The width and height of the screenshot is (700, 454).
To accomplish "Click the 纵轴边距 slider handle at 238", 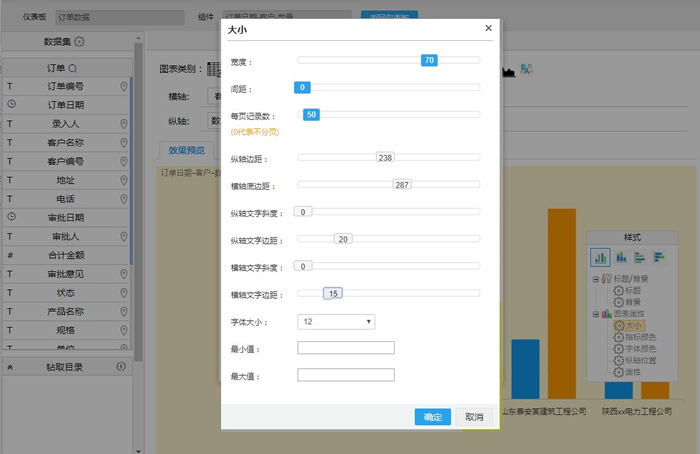I will pos(385,157).
